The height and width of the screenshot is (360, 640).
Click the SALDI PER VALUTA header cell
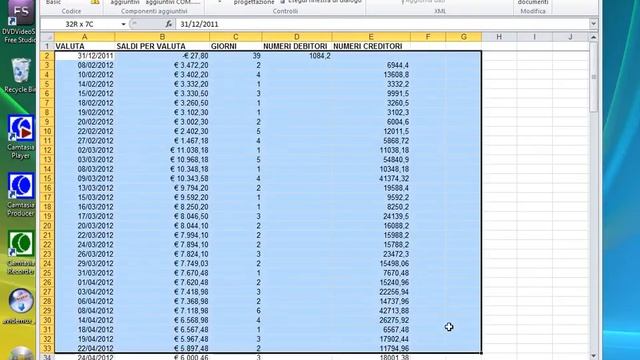click(162, 46)
